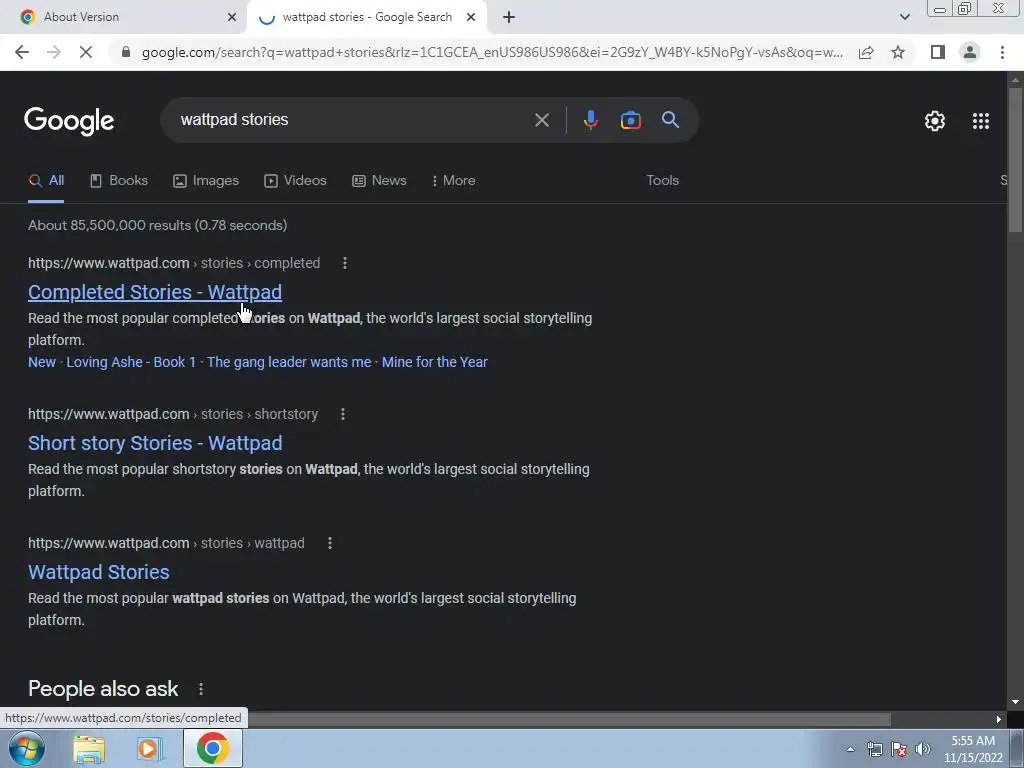Open People also ask options menu

[x=201, y=689]
